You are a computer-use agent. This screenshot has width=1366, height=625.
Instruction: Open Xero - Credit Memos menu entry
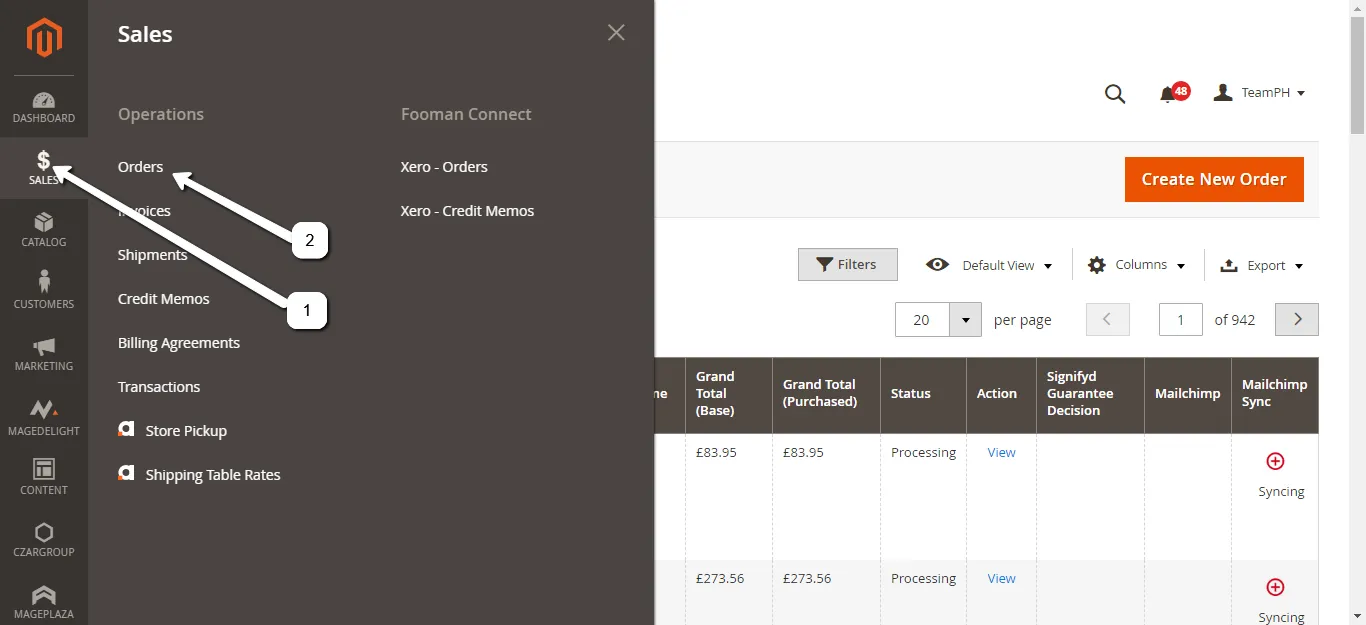468,211
